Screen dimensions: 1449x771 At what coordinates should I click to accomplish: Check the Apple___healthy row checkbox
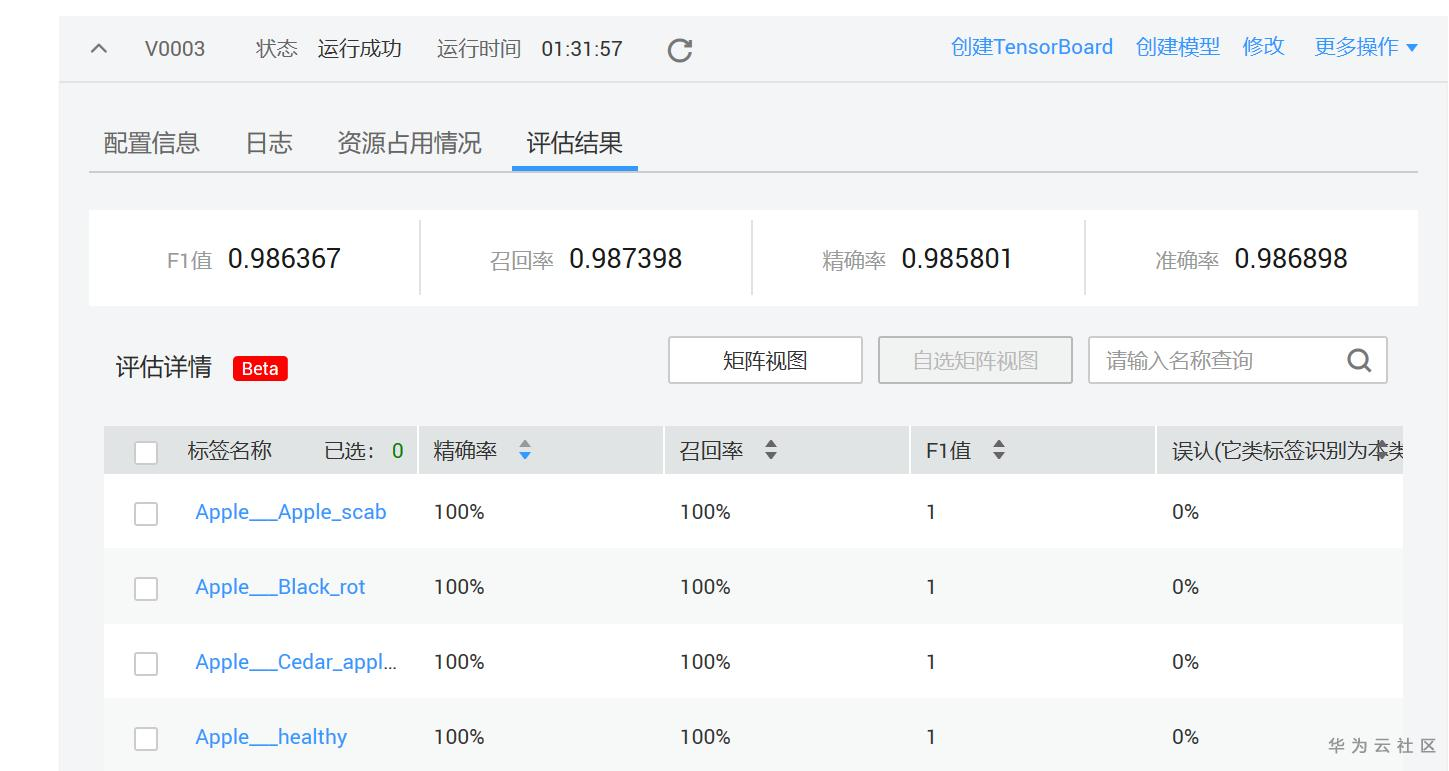pyautogui.click(x=146, y=739)
